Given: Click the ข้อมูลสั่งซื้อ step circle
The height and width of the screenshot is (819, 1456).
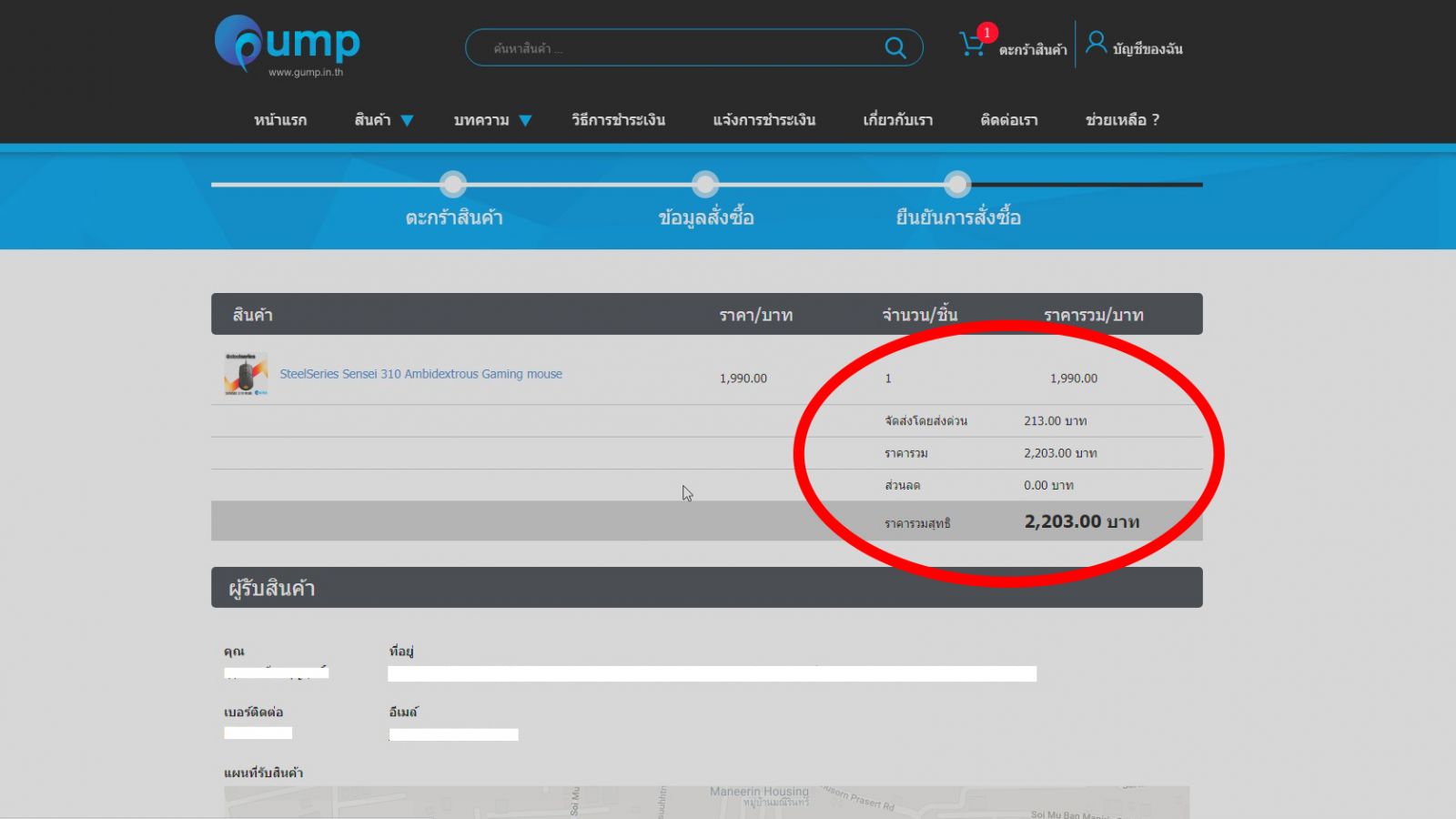Looking at the screenshot, I should [x=705, y=185].
